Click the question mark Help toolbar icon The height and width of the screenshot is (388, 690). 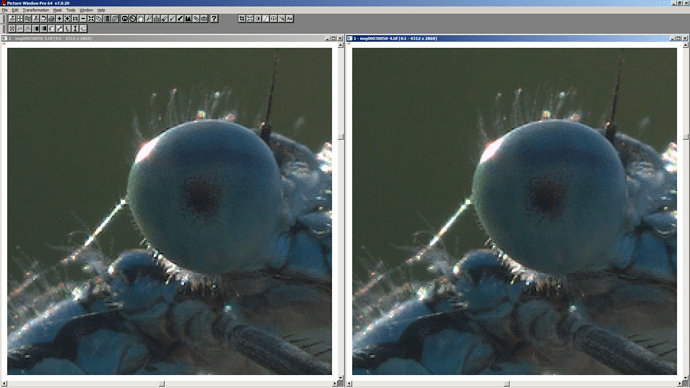[x=214, y=18]
